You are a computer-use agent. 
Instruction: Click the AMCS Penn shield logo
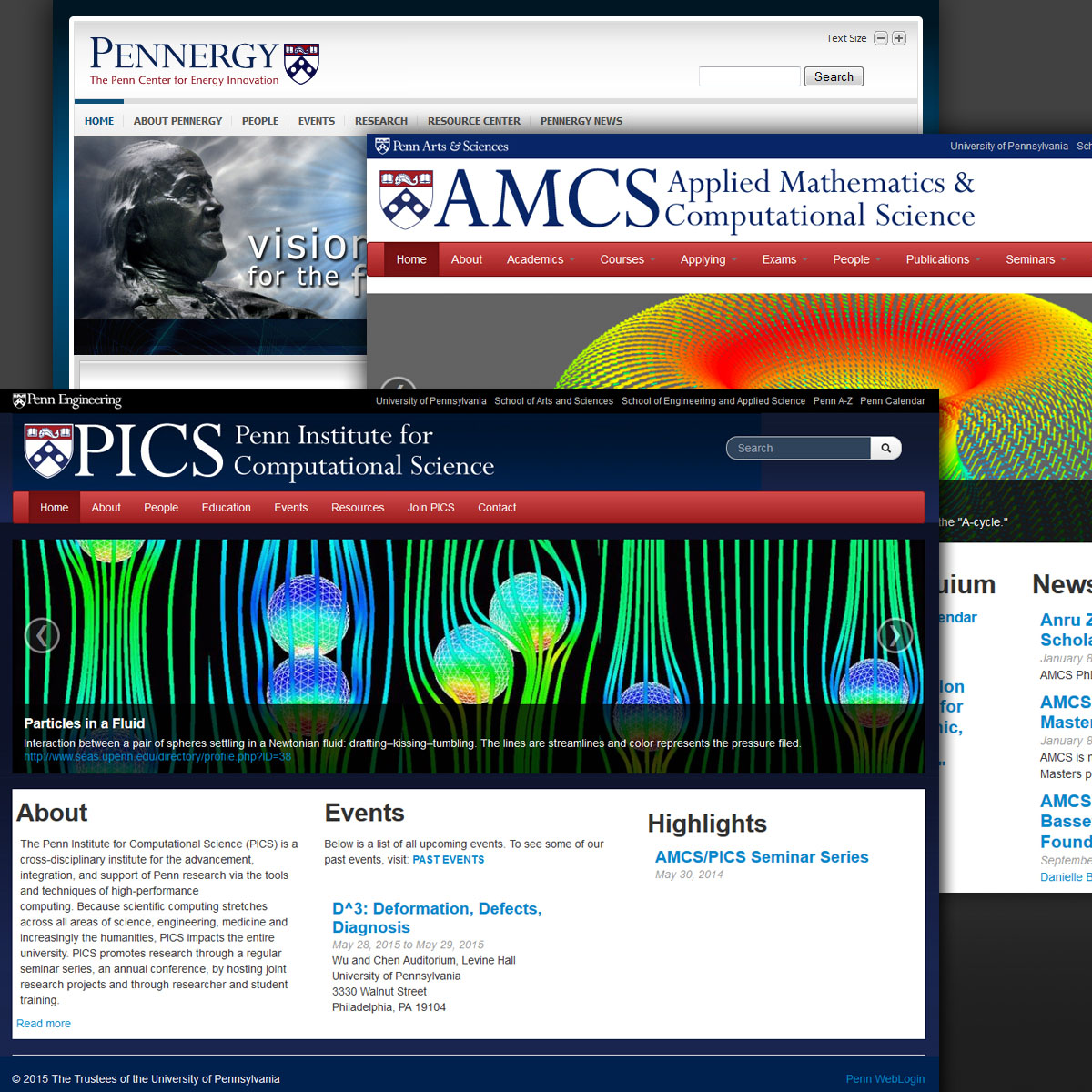click(406, 199)
